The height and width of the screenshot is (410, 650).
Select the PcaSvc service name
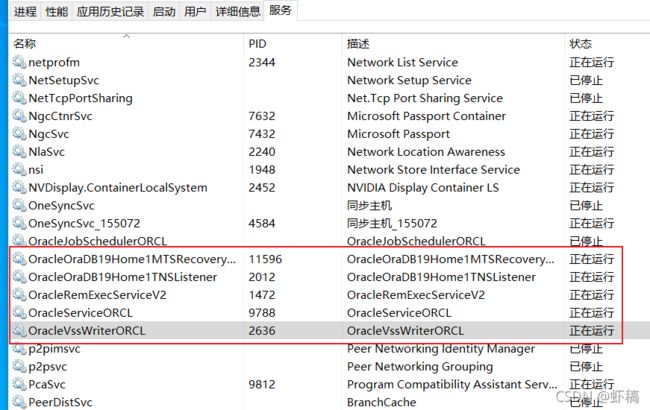coord(47,384)
